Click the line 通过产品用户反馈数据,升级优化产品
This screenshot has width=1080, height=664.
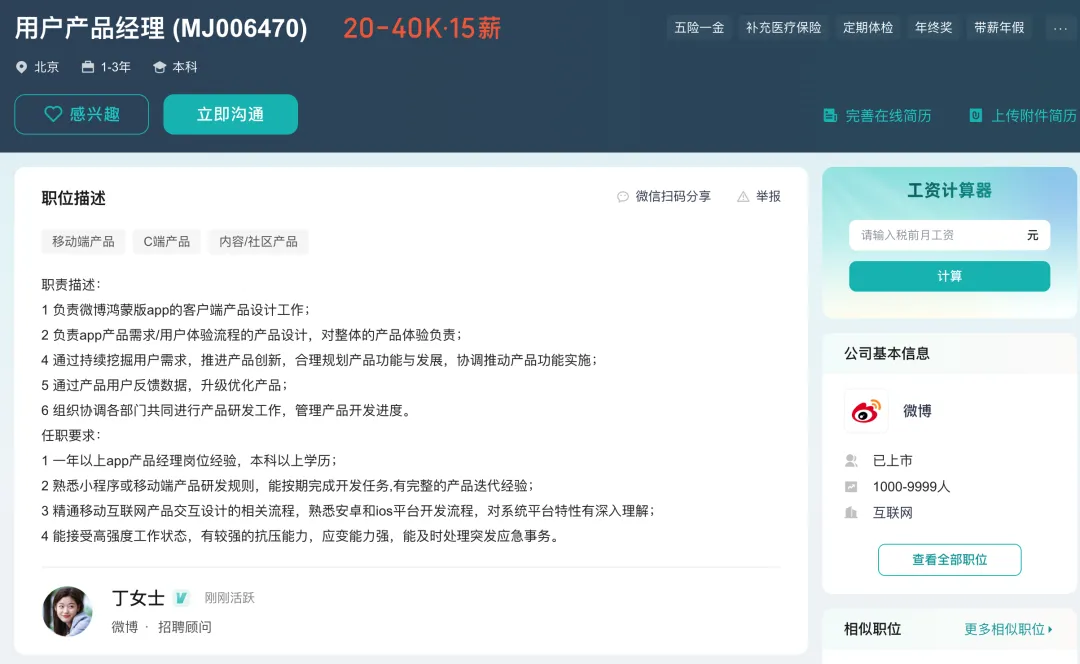coord(165,385)
